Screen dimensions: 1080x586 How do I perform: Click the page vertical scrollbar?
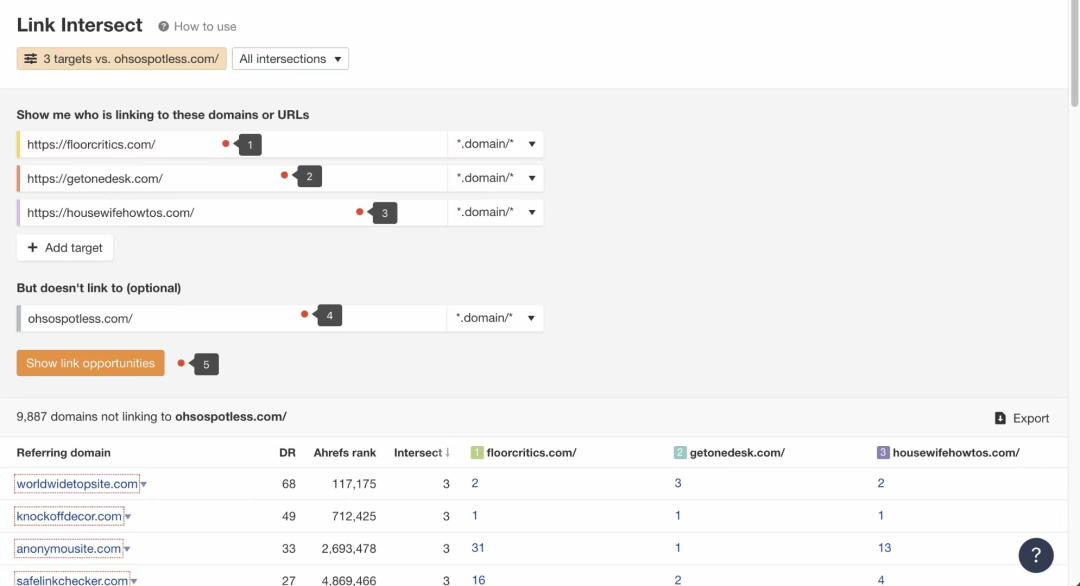1074,54
